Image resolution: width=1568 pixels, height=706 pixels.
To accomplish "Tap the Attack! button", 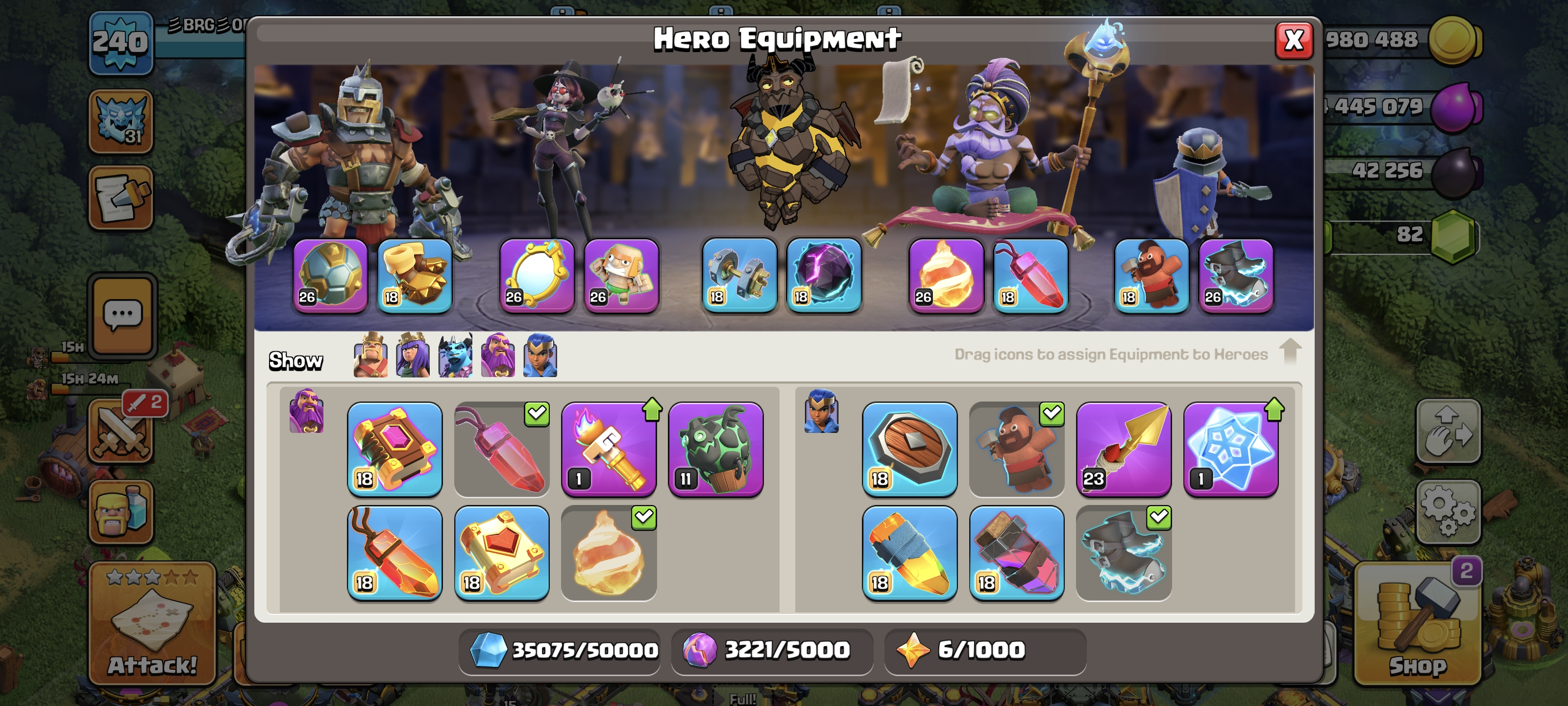I will [x=152, y=624].
